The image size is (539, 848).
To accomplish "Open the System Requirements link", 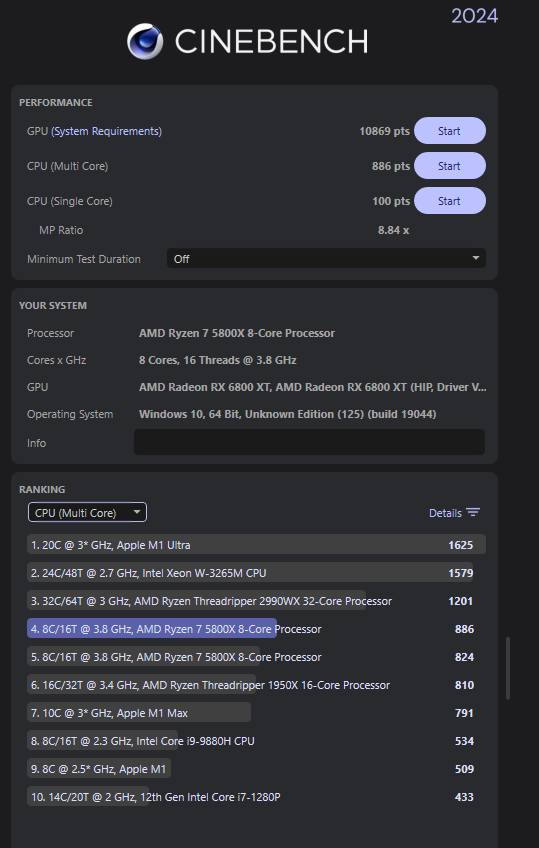I will (x=107, y=131).
